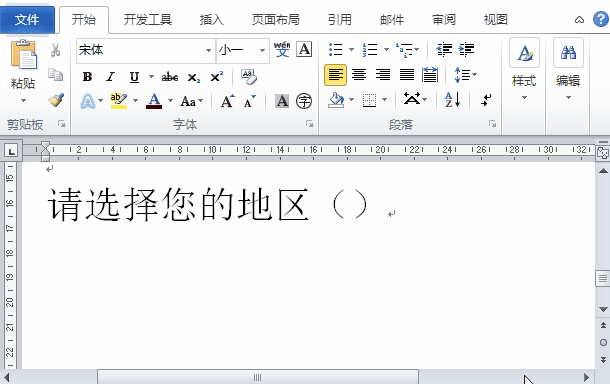Viewport: 610px width, 384px height.
Task: Toggle Underline formatting
Action: [x=134, y=77]
